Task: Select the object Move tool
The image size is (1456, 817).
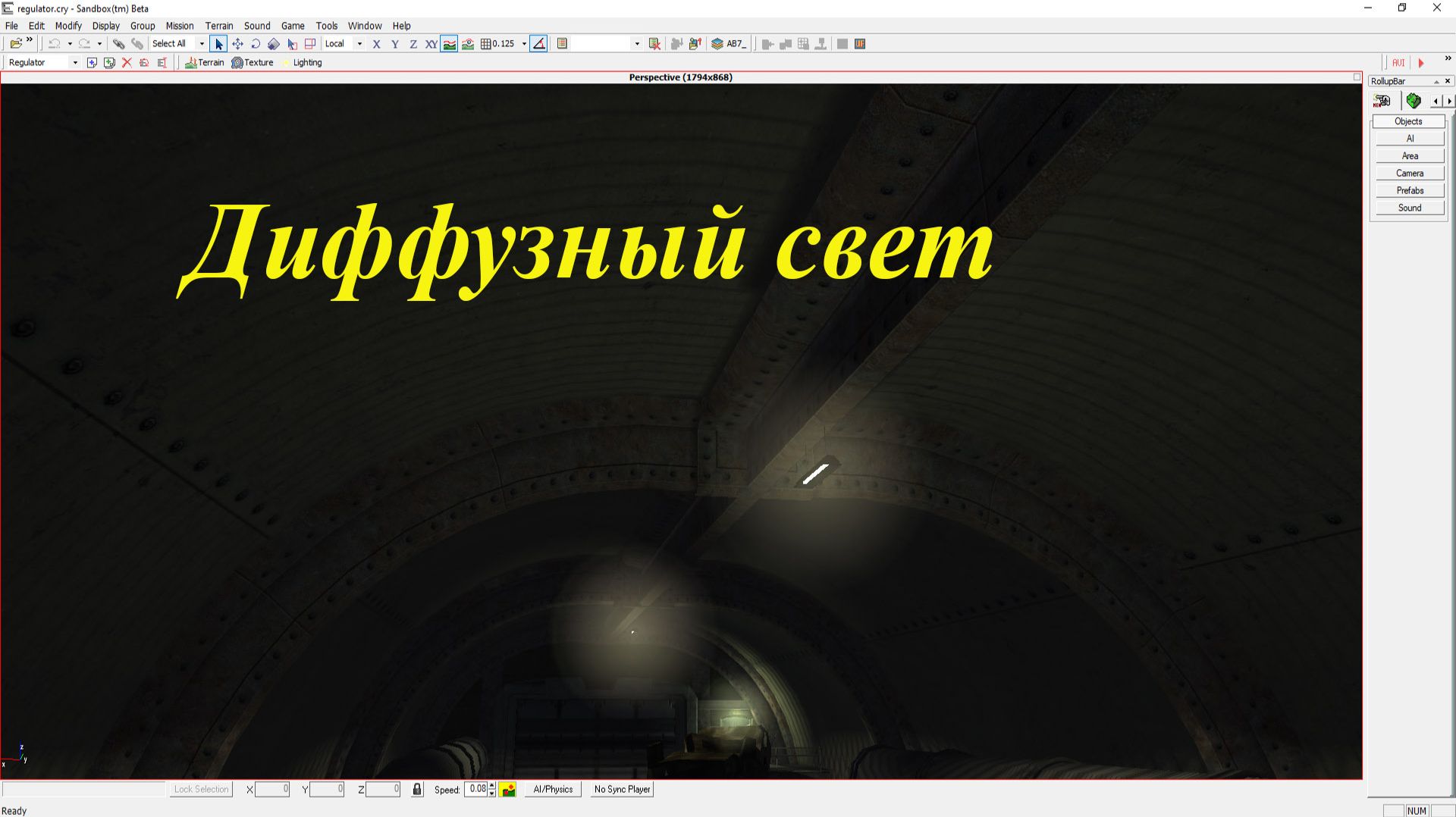Action: (x=237, y=43)
